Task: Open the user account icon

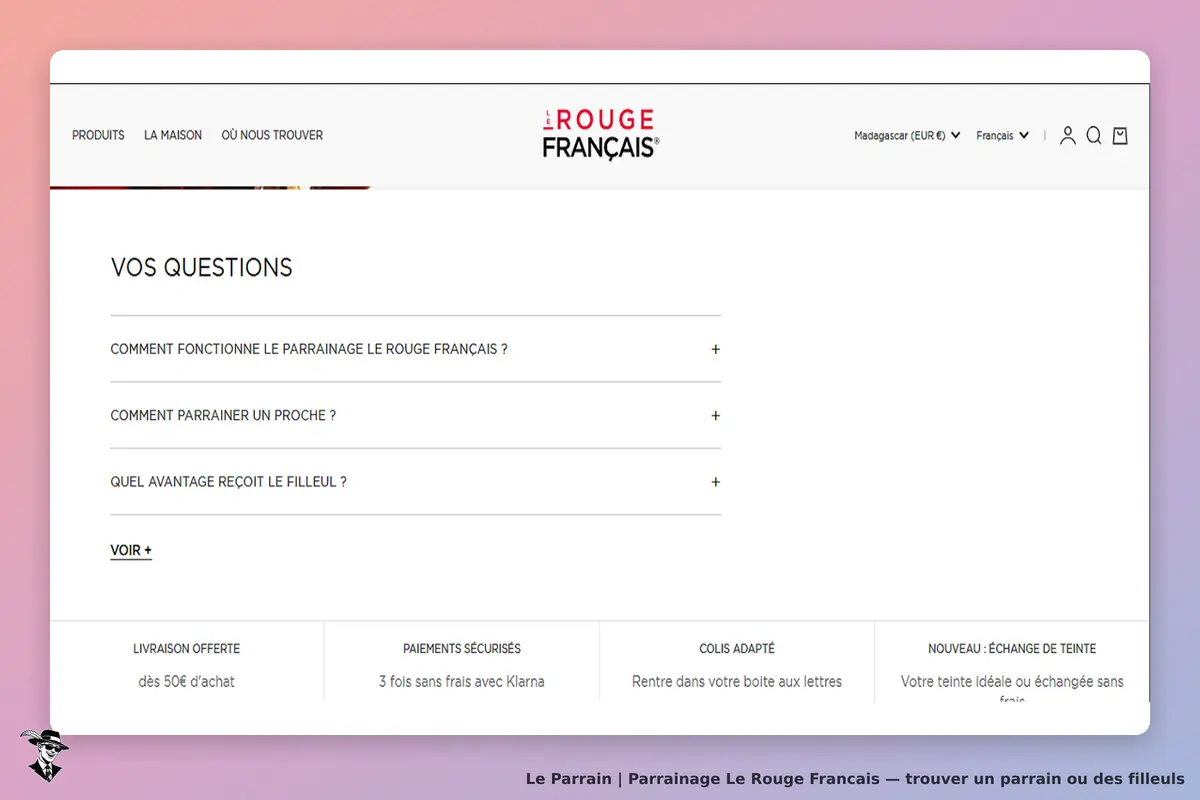Action: (1068, 136)
